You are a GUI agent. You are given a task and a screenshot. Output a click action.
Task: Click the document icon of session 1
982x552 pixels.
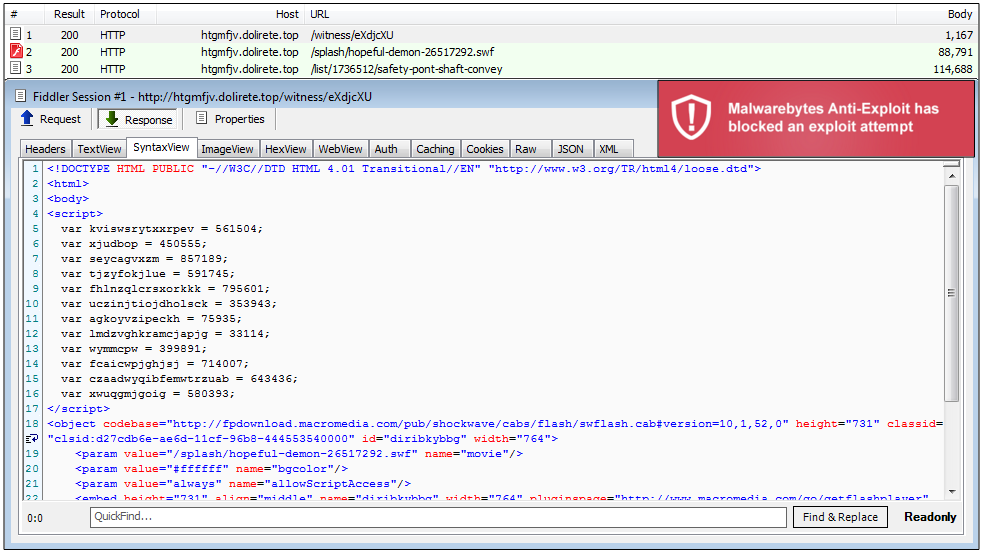pos(15,35)
